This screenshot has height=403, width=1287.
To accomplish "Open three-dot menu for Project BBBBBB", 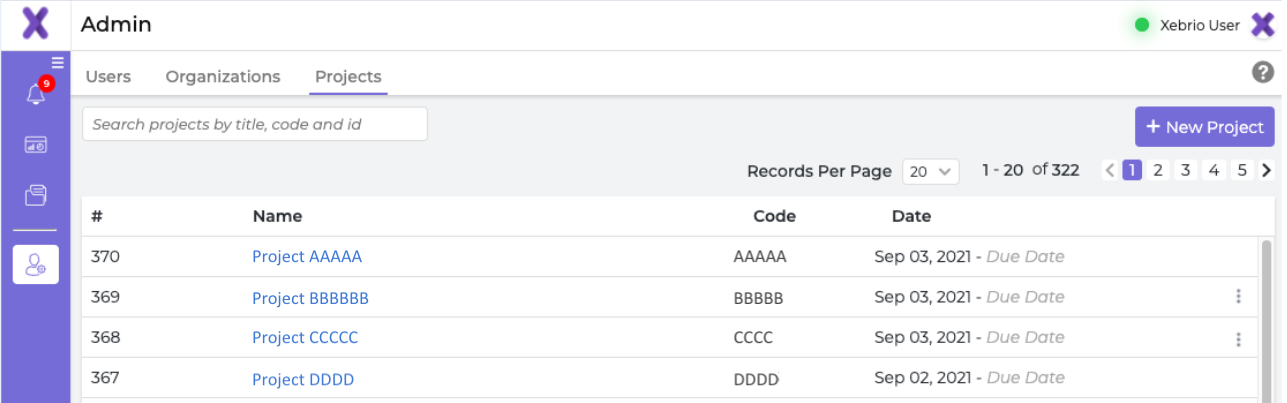I will (x=1239, y=297).
